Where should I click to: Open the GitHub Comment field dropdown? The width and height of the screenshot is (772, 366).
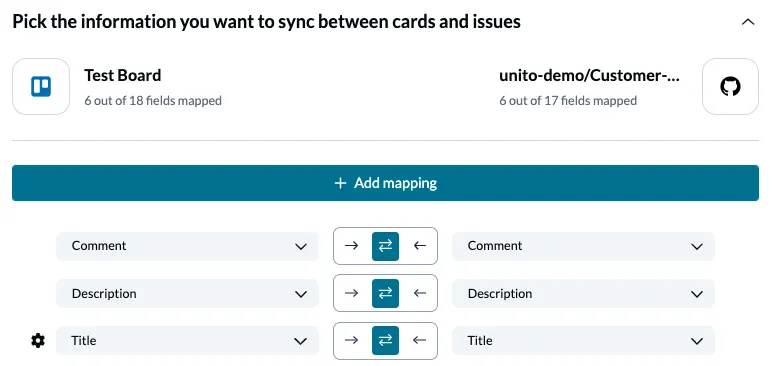click(x=583, y=246)
